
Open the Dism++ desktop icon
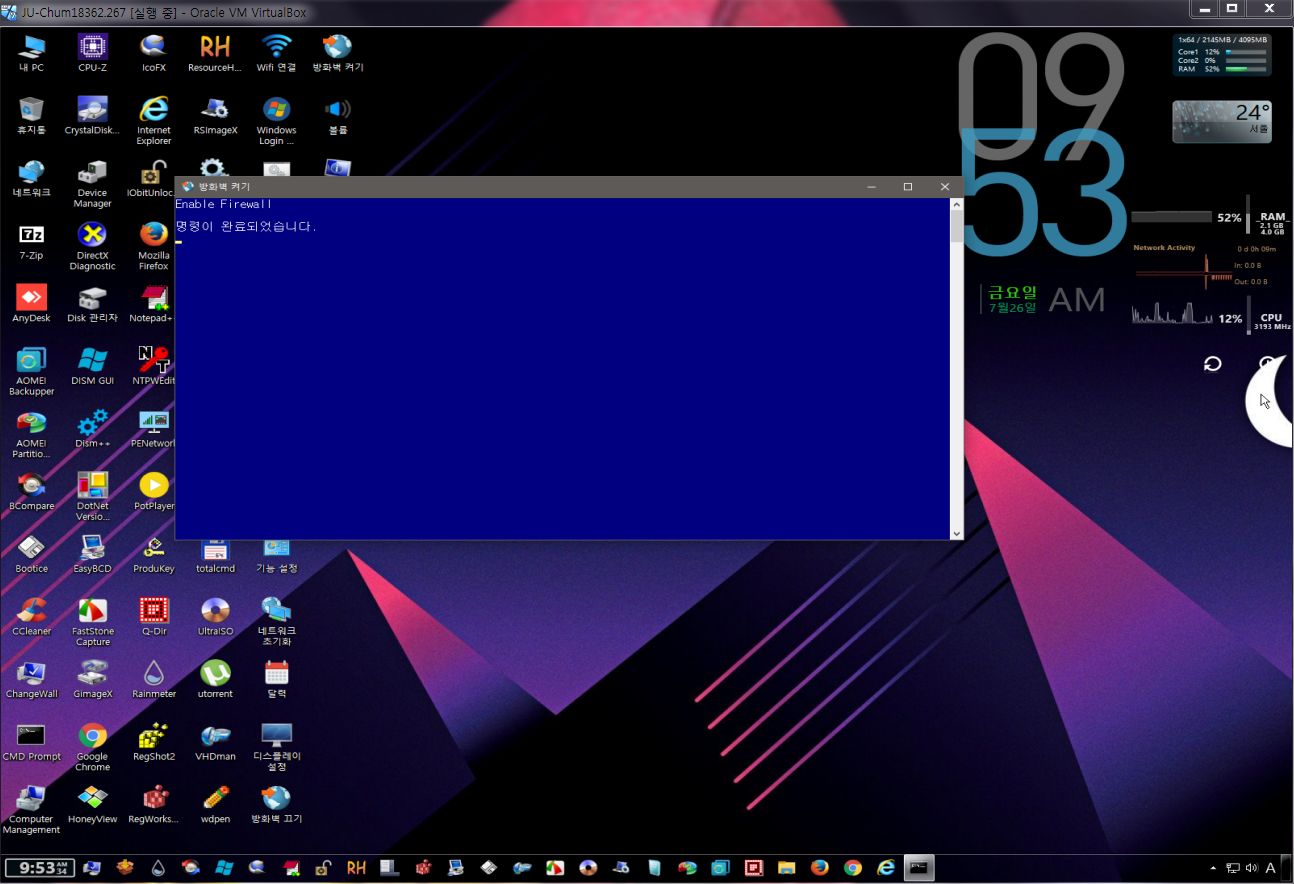[x=92, y=428]
